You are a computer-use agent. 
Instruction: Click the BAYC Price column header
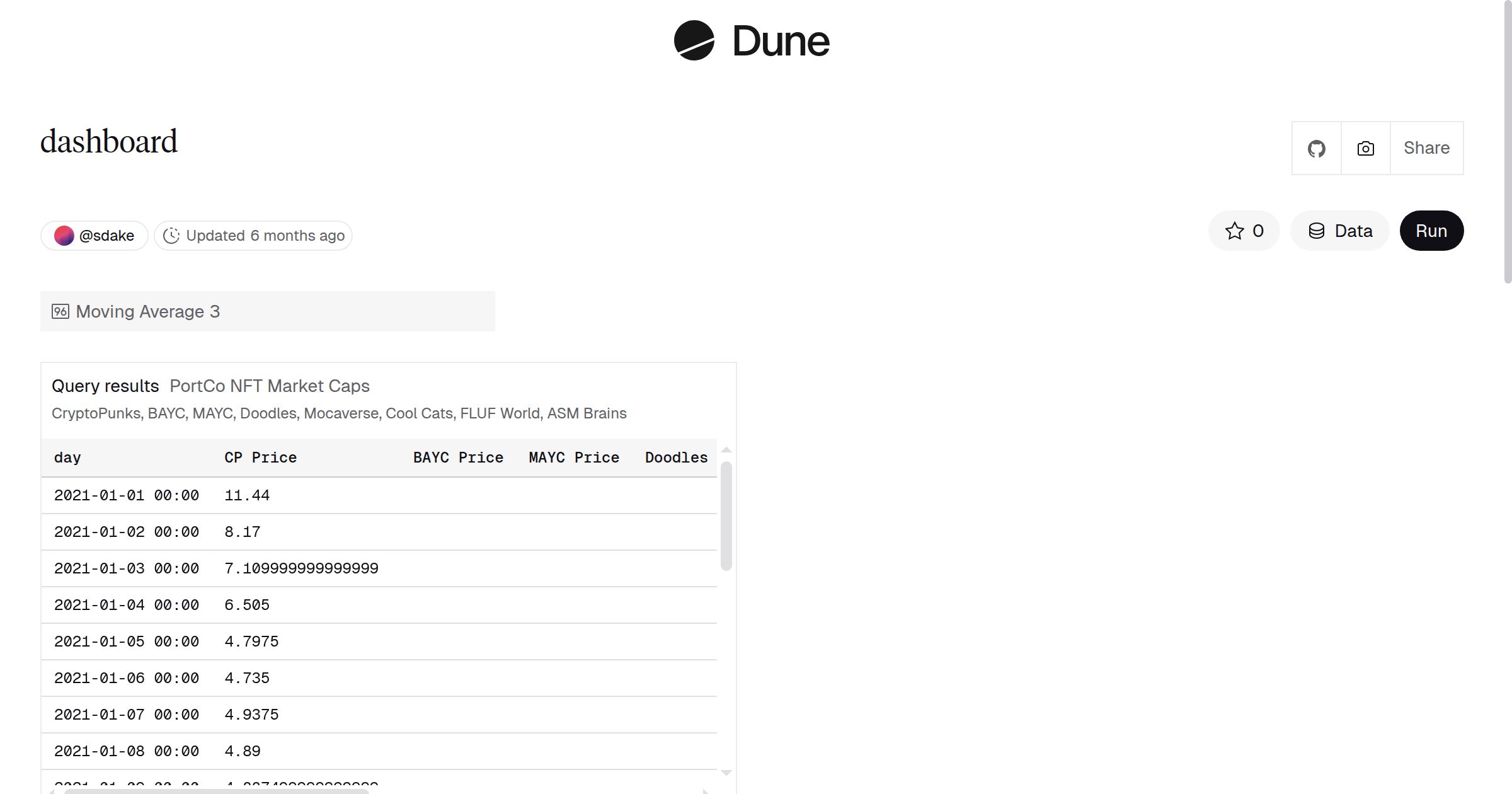pos(458,457)
